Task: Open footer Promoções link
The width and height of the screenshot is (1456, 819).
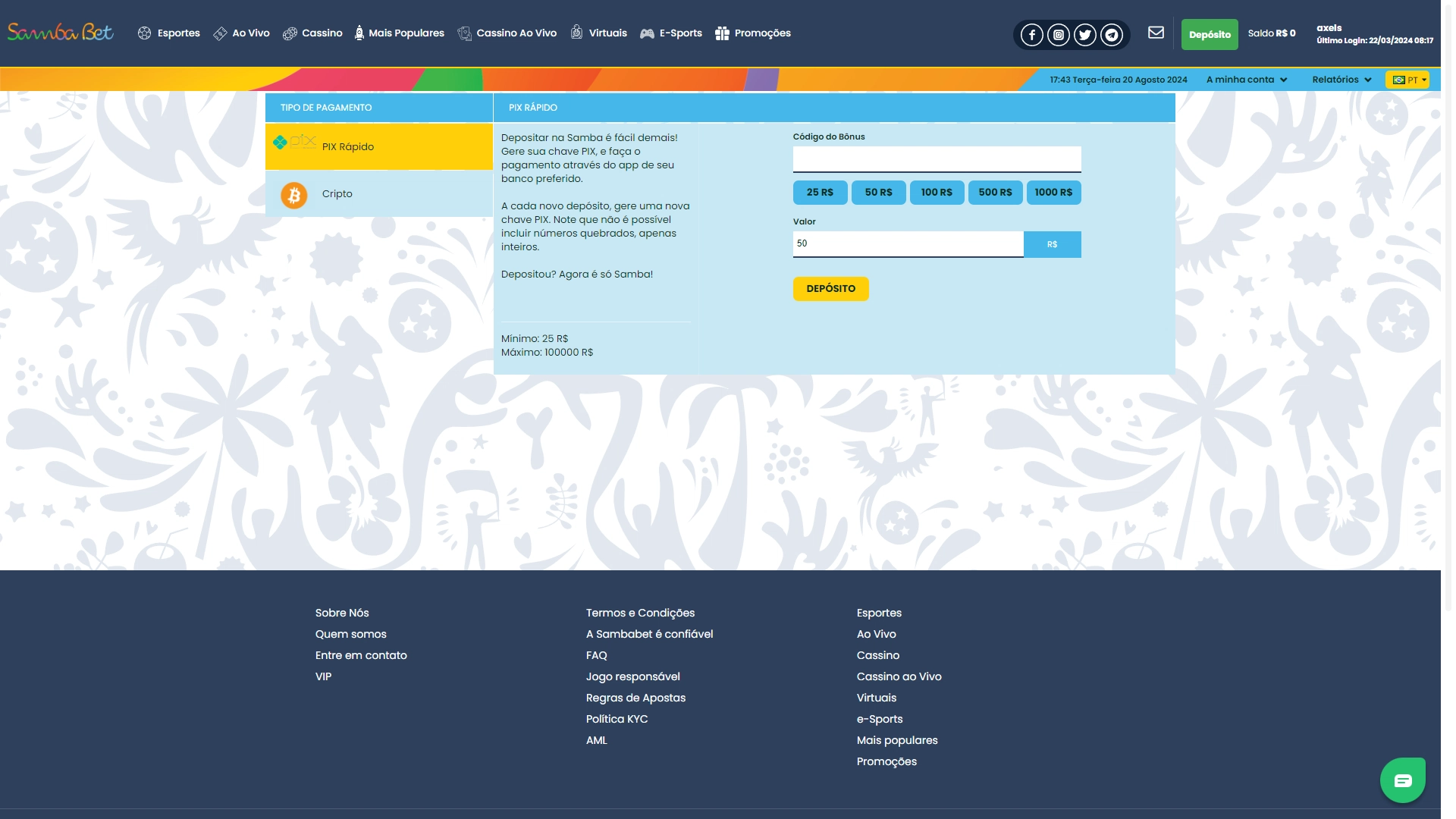Action: click(x=886, y=761)
